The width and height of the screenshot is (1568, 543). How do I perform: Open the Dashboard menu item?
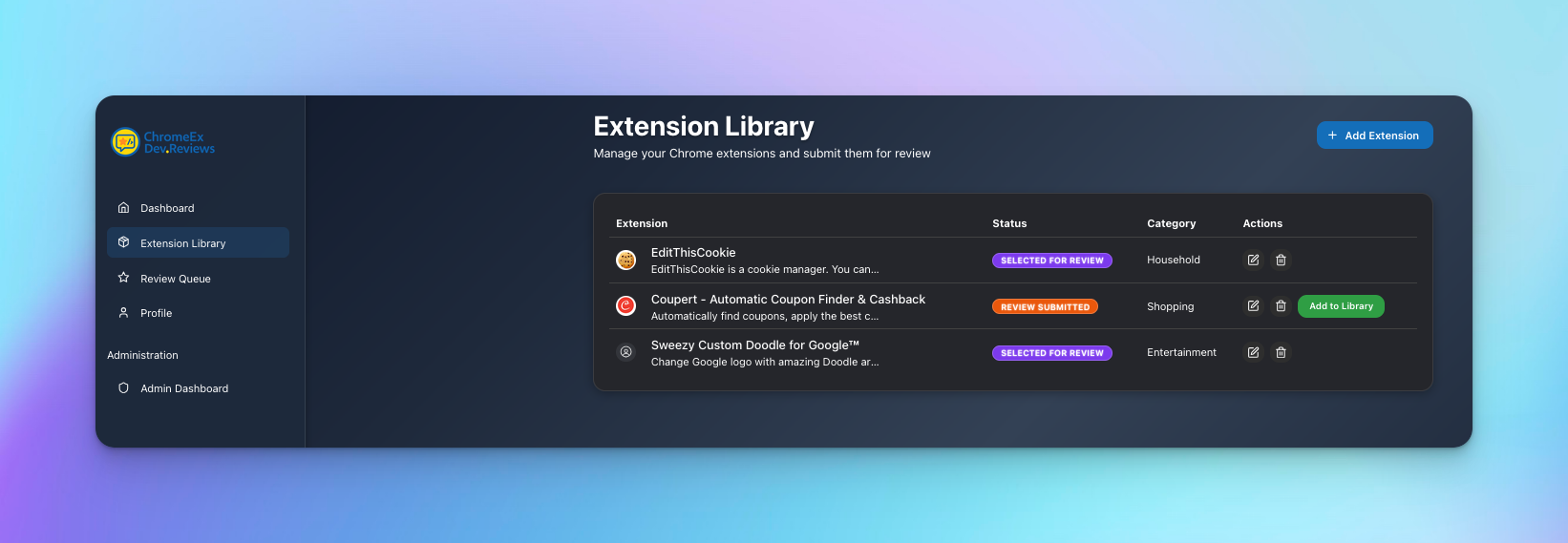[198, 207]
